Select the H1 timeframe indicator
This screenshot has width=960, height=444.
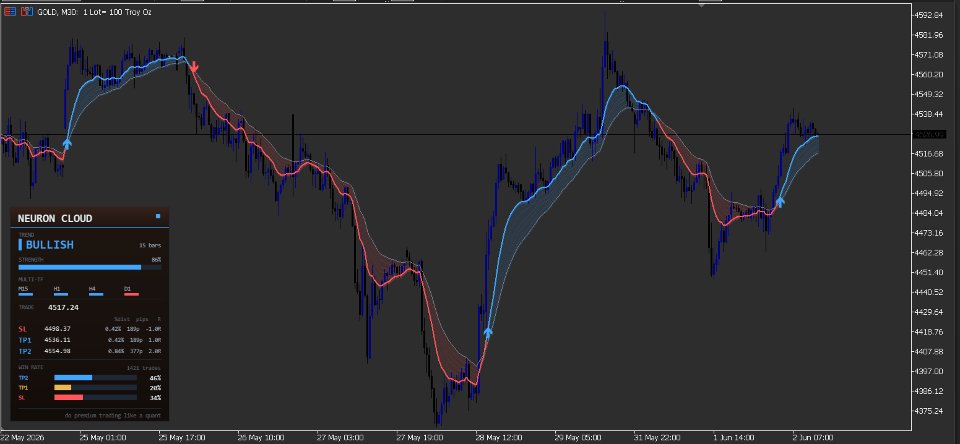point(61,292)
